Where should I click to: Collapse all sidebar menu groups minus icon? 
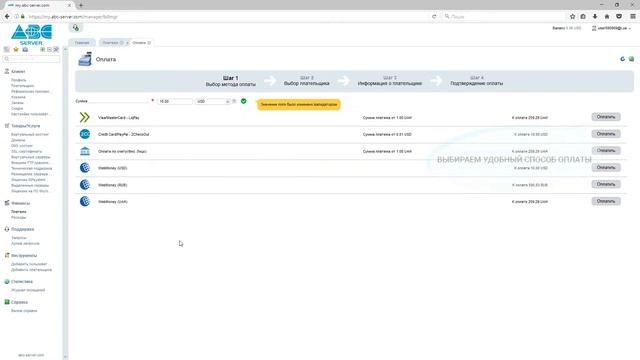pyautogui.click(x=49, y=49)
